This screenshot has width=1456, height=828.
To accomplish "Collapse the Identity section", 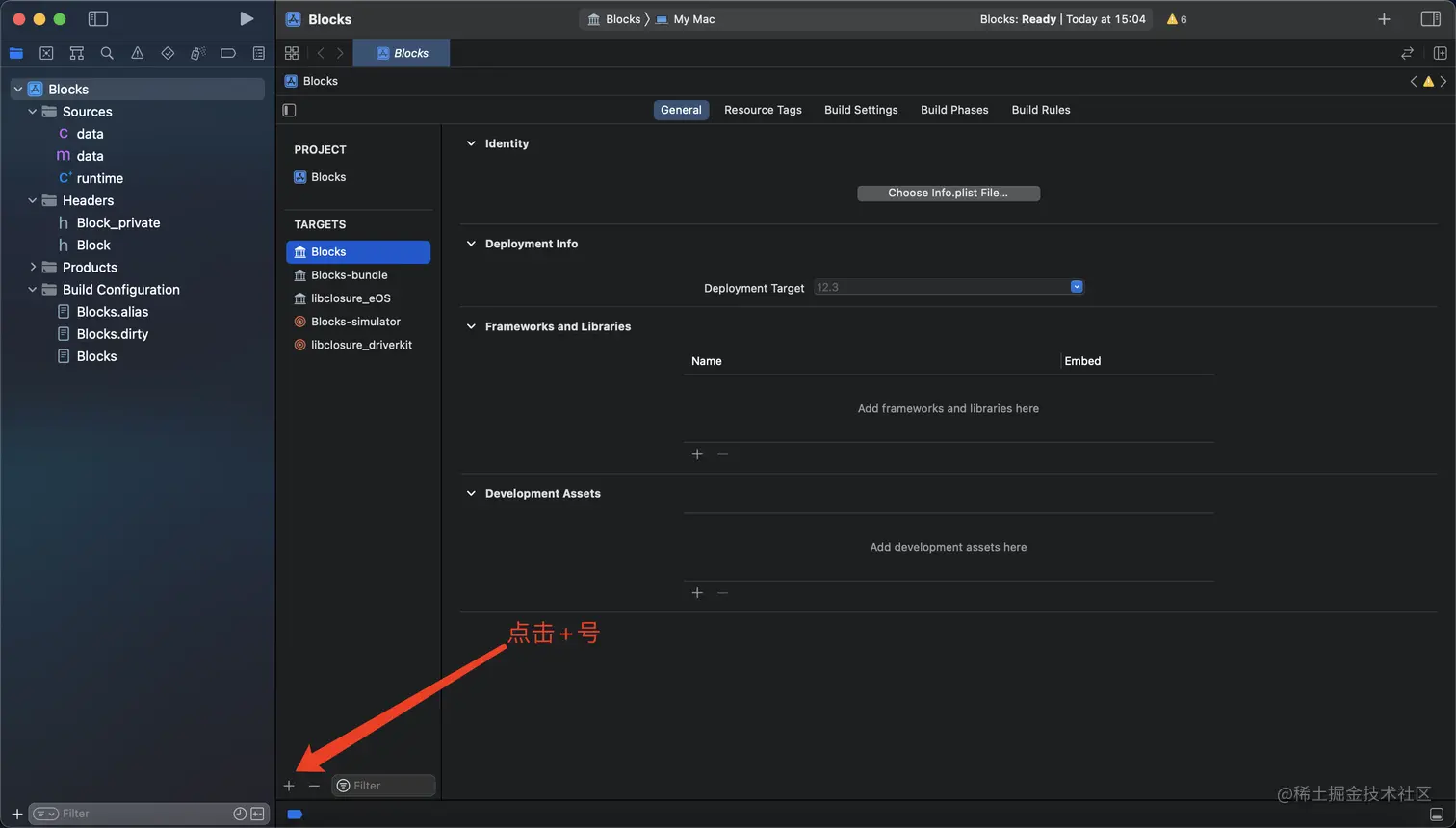I will [x=471, y=143].
